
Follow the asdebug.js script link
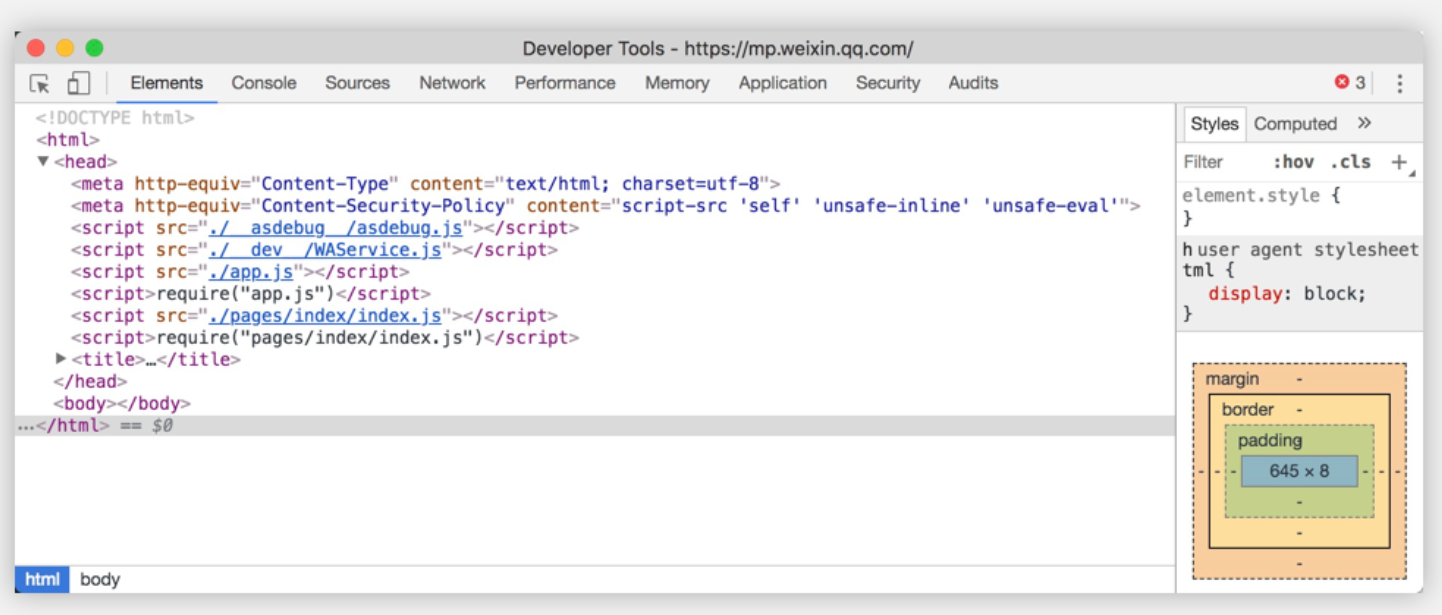(336, 228)
